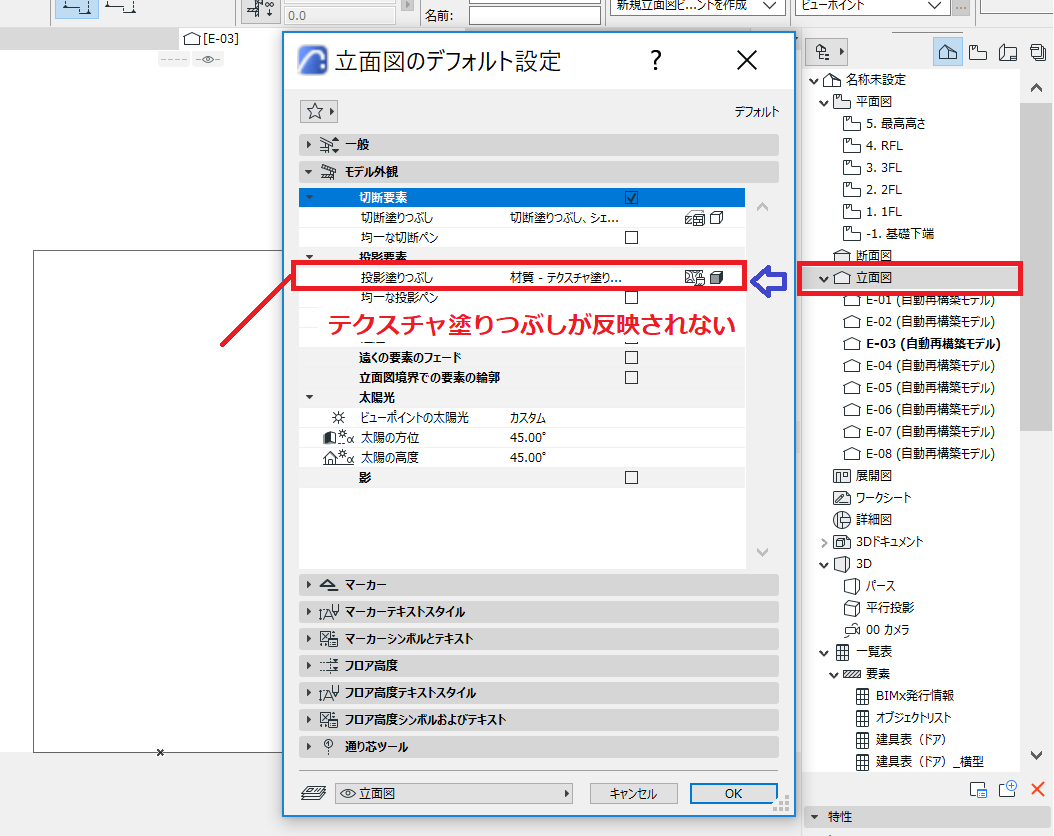Viewport: 1054px width, 836px height.
Task: Open the favorites star button in dialog
Action: (x=319, y=112)
